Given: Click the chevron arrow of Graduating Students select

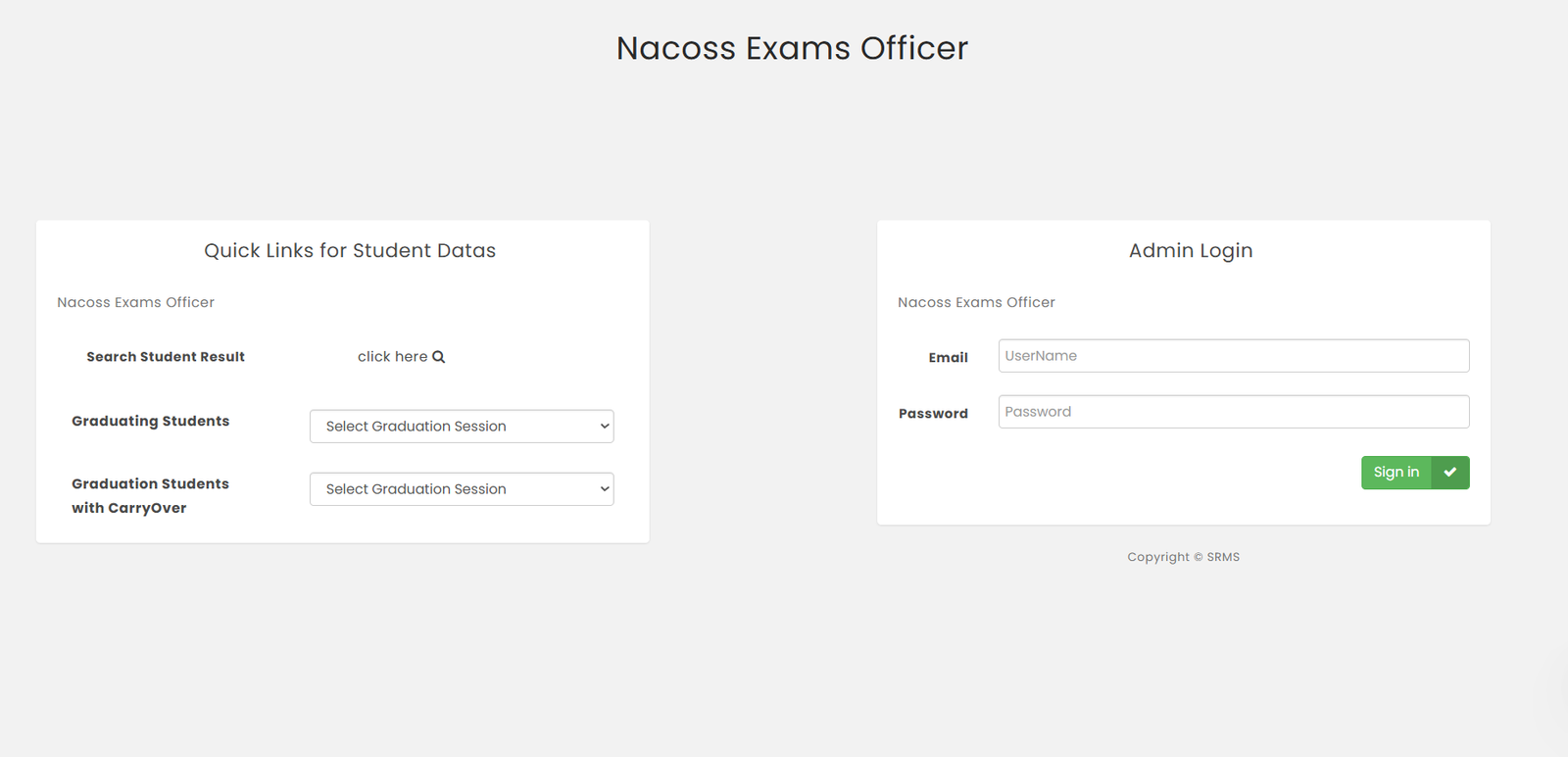Looking at the screenshot, I should (x=605, y=427).
